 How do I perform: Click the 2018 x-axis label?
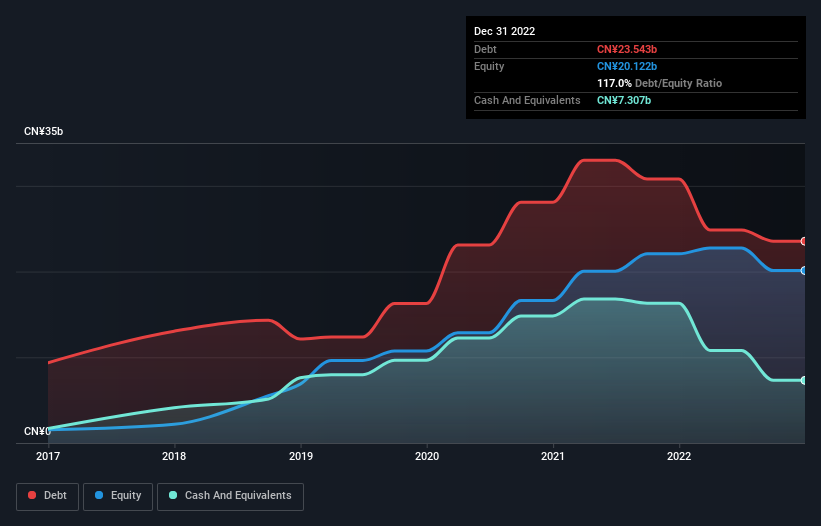174,456
